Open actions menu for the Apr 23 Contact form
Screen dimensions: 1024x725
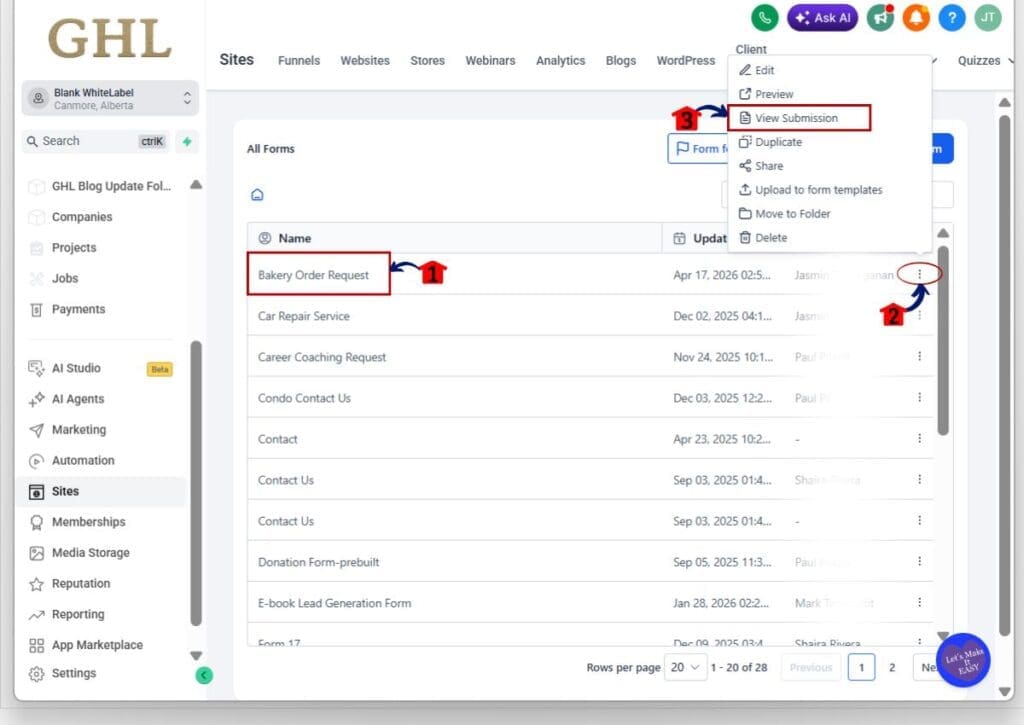click(920, 438)
